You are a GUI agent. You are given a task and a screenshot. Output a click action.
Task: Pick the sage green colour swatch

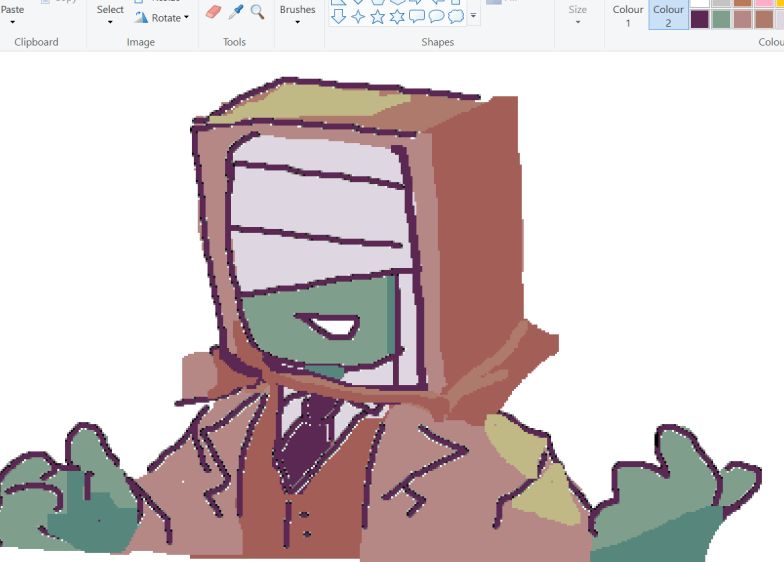tap(721, 20)
